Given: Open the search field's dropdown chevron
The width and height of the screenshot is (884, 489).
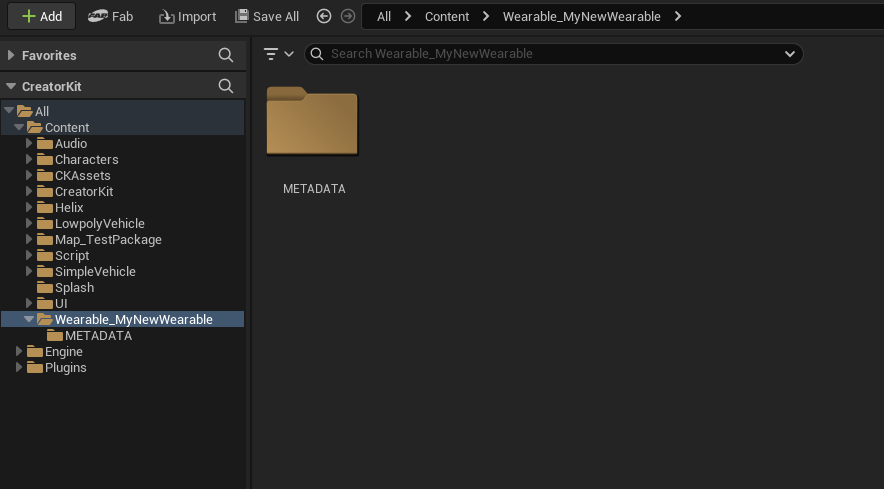Looking at the screenshot, I should pyautogui.click(x=790, y=54).
